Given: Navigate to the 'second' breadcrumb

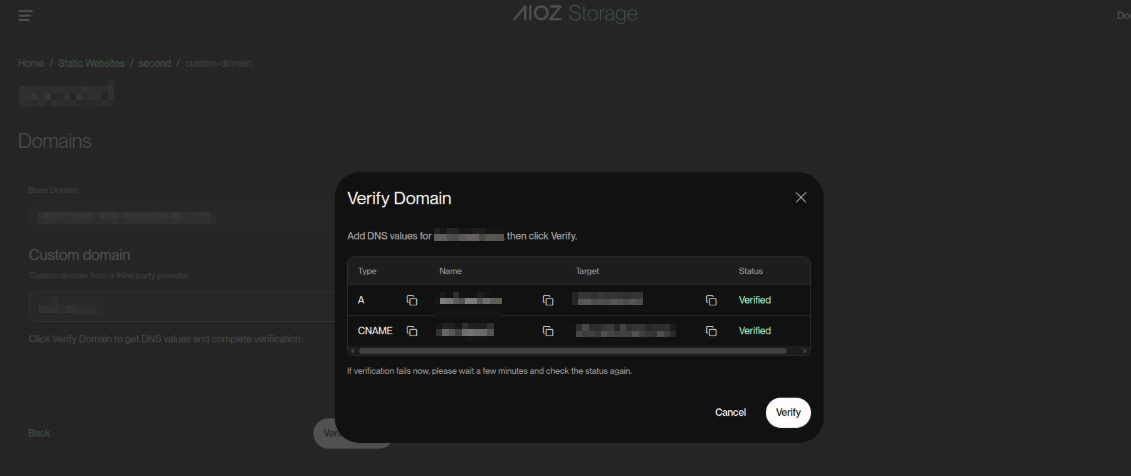Looking at the screenshot, I should pyautogui.click(x=155, y=63).
